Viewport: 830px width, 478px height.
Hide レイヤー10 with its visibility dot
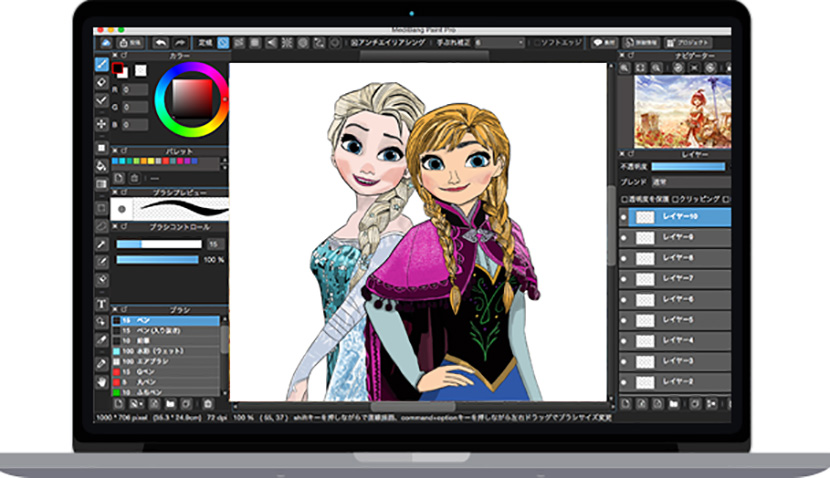624,217
